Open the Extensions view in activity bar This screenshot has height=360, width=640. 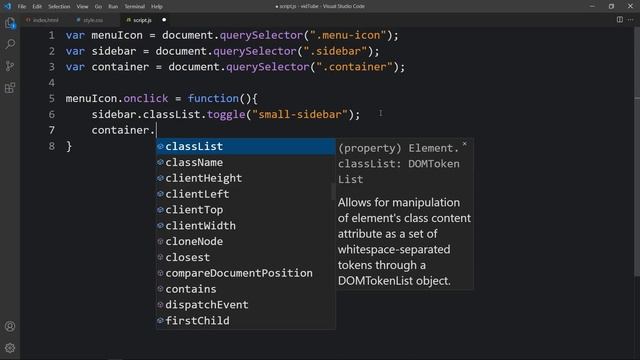10,88
